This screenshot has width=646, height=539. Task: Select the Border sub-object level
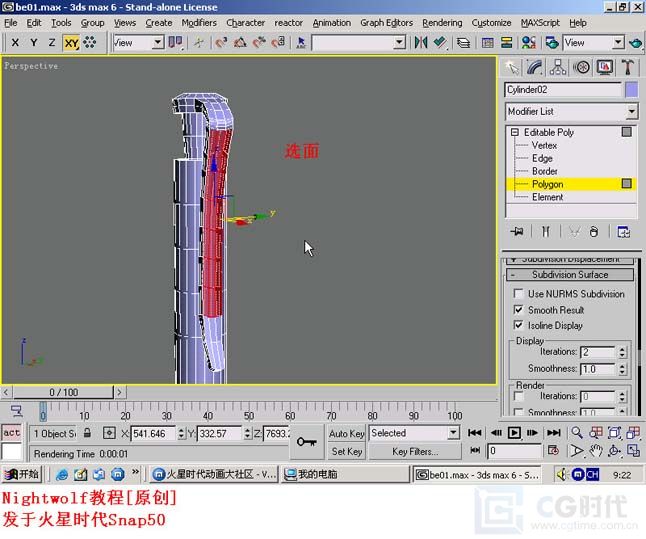point(544,171)
